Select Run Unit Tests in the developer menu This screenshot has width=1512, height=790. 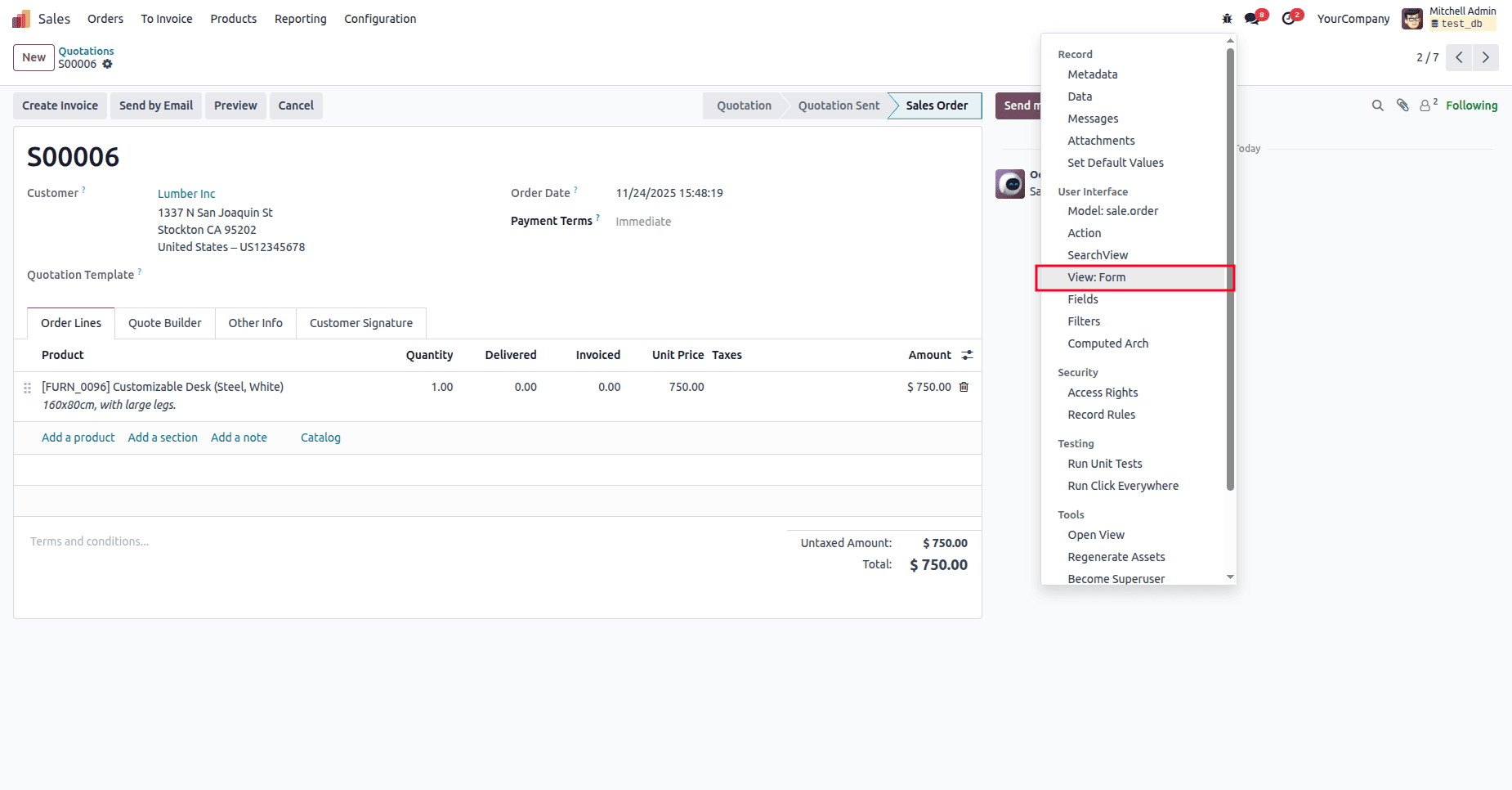coord(1104,464)
